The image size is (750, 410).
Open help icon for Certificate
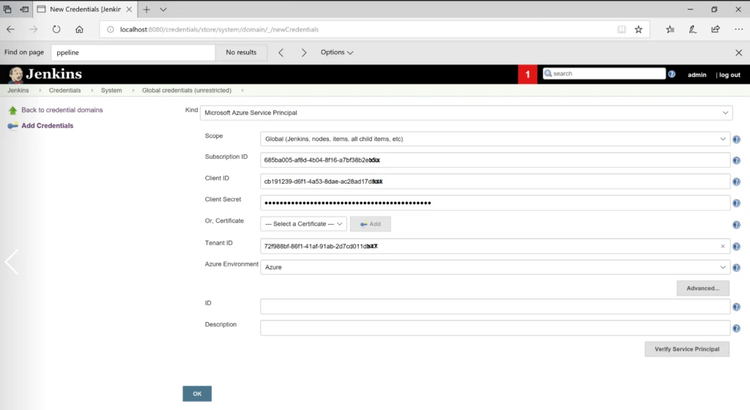tap(737, 225)
